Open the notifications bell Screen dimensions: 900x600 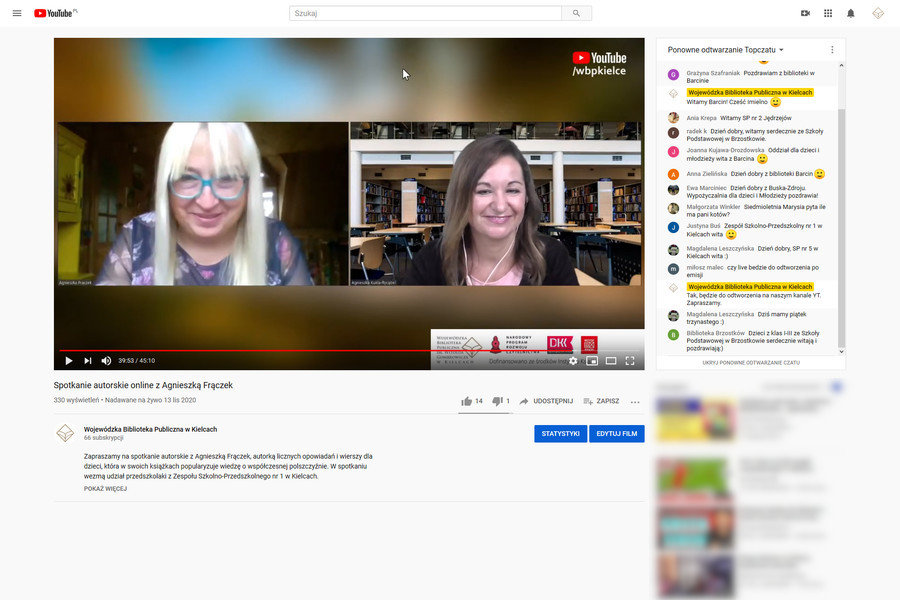851,13
